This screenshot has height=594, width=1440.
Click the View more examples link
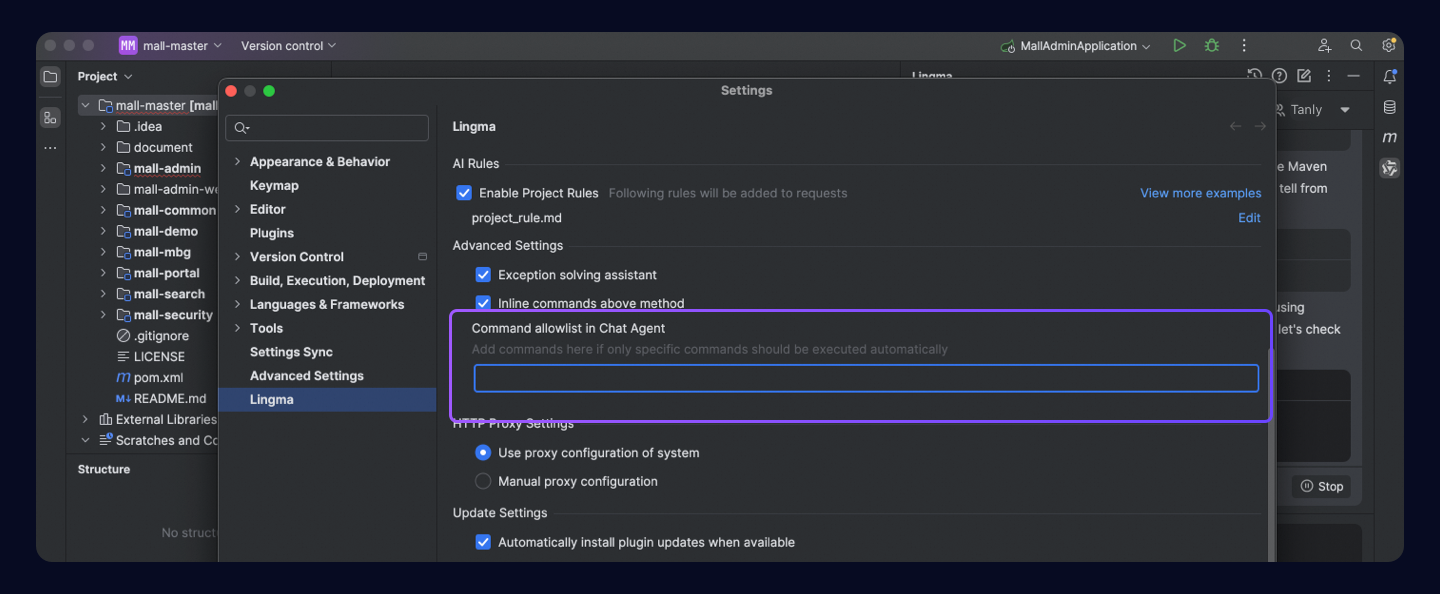[x=1200, y=193]
